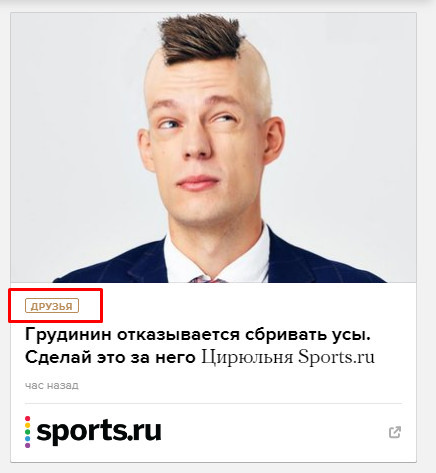The height and width of the screenshot is (473, 436).
Task: Click the red dot in sports.ru logo
Action: point(27,419)
